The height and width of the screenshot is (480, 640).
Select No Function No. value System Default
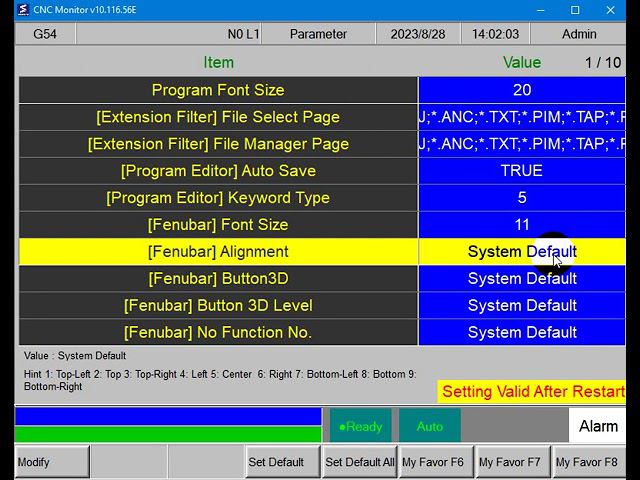click(522, 332)
